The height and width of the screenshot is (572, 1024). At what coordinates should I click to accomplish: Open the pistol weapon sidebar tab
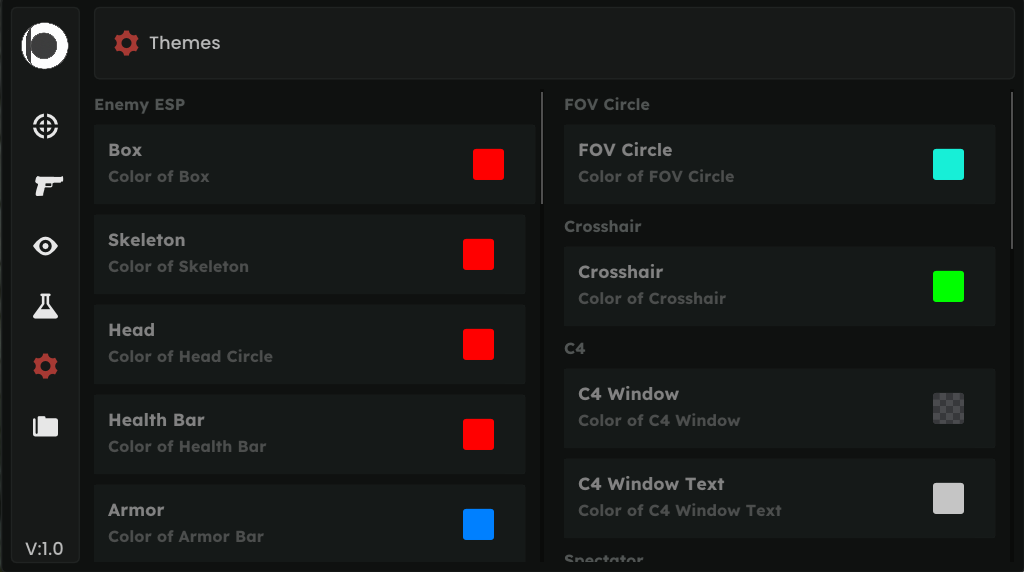(47, 185)
